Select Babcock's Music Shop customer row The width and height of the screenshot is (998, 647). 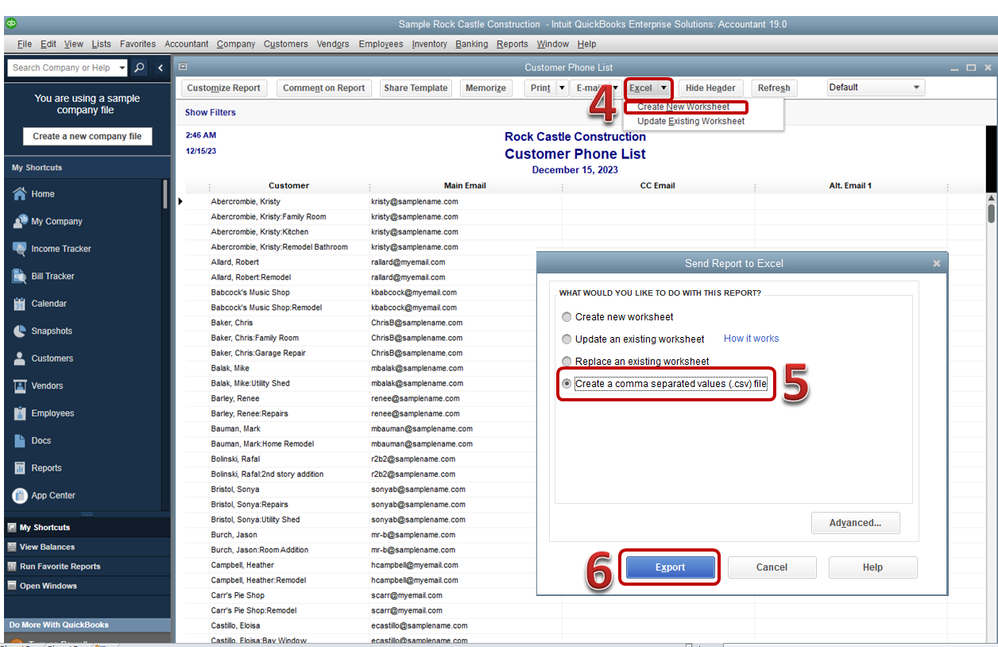tap(250, 292)
